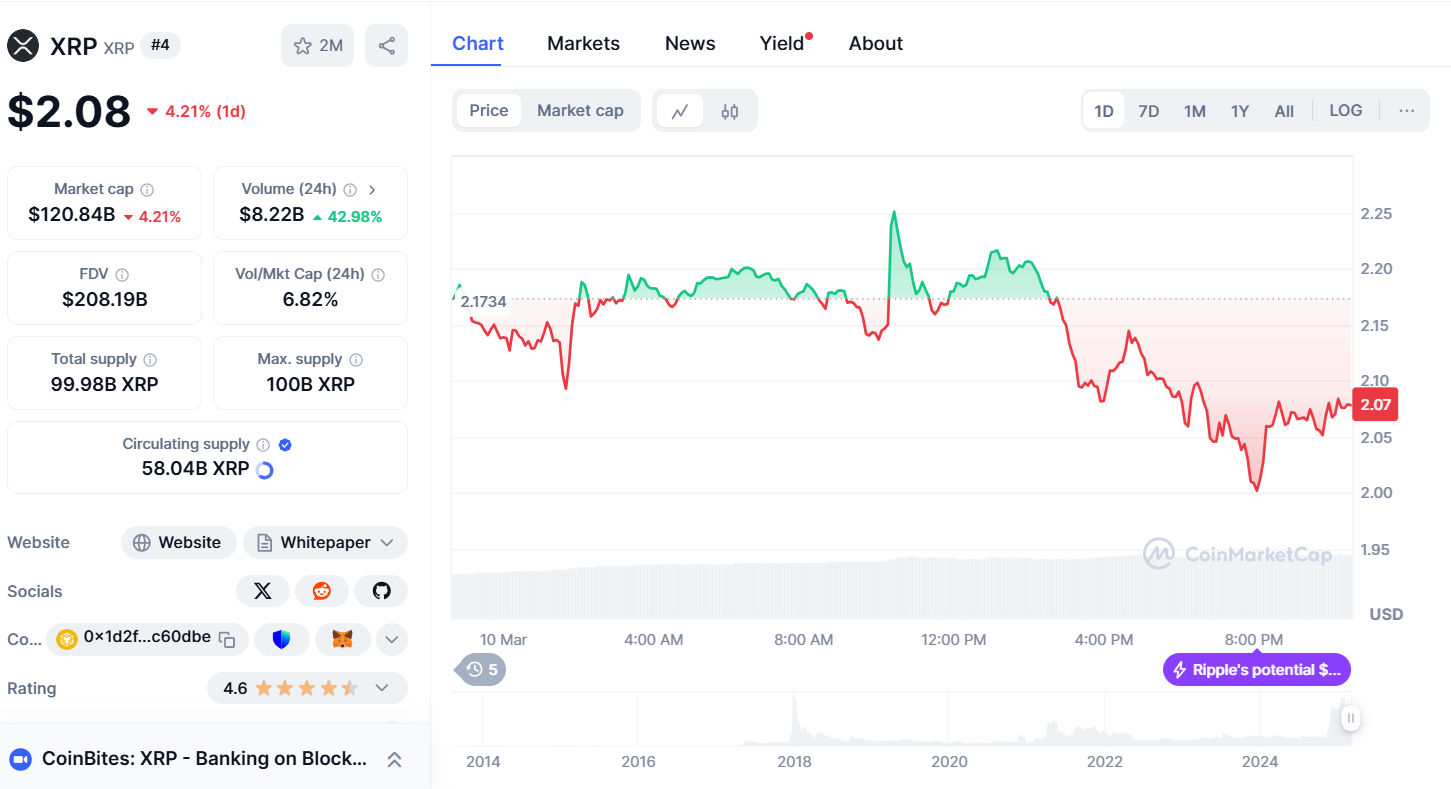Click FDV info icon
Screen dimensions: 1451x789
[x=122, y=274]
